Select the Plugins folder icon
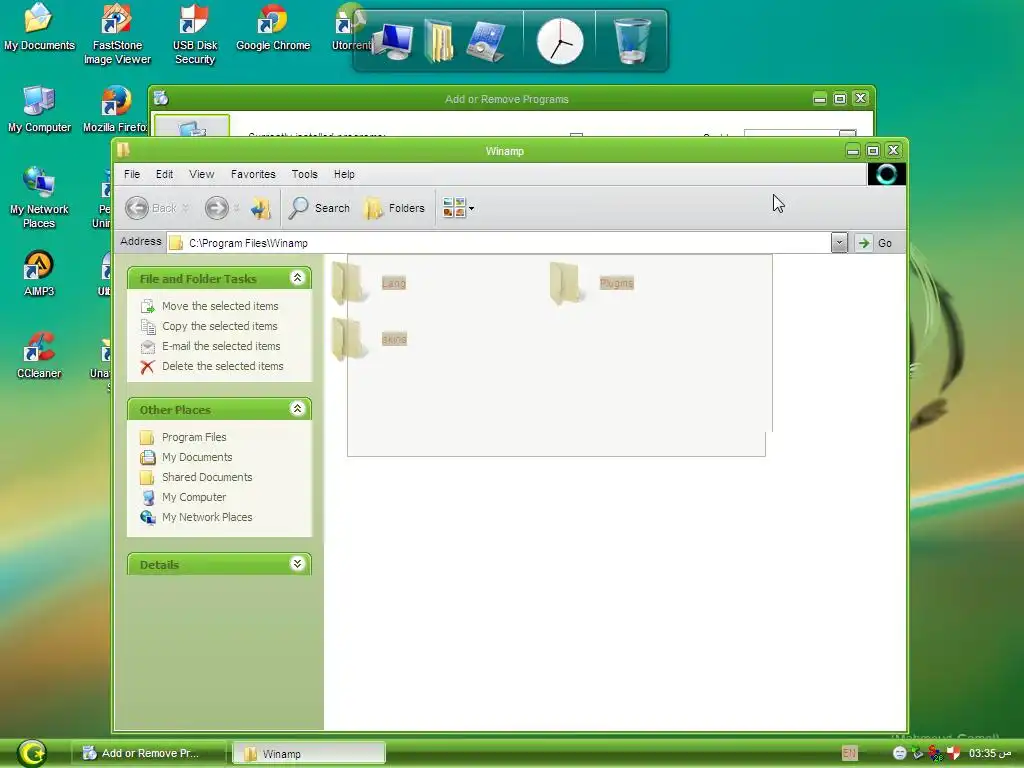 coord(566,283)
